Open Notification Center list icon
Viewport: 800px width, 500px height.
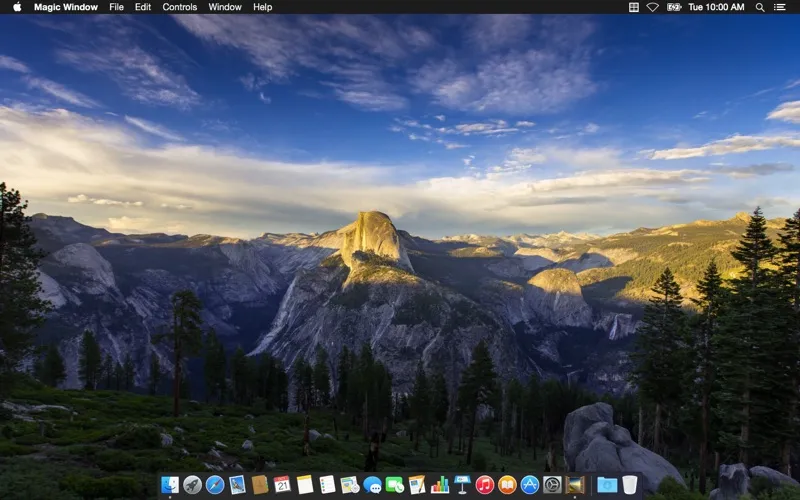781,7
